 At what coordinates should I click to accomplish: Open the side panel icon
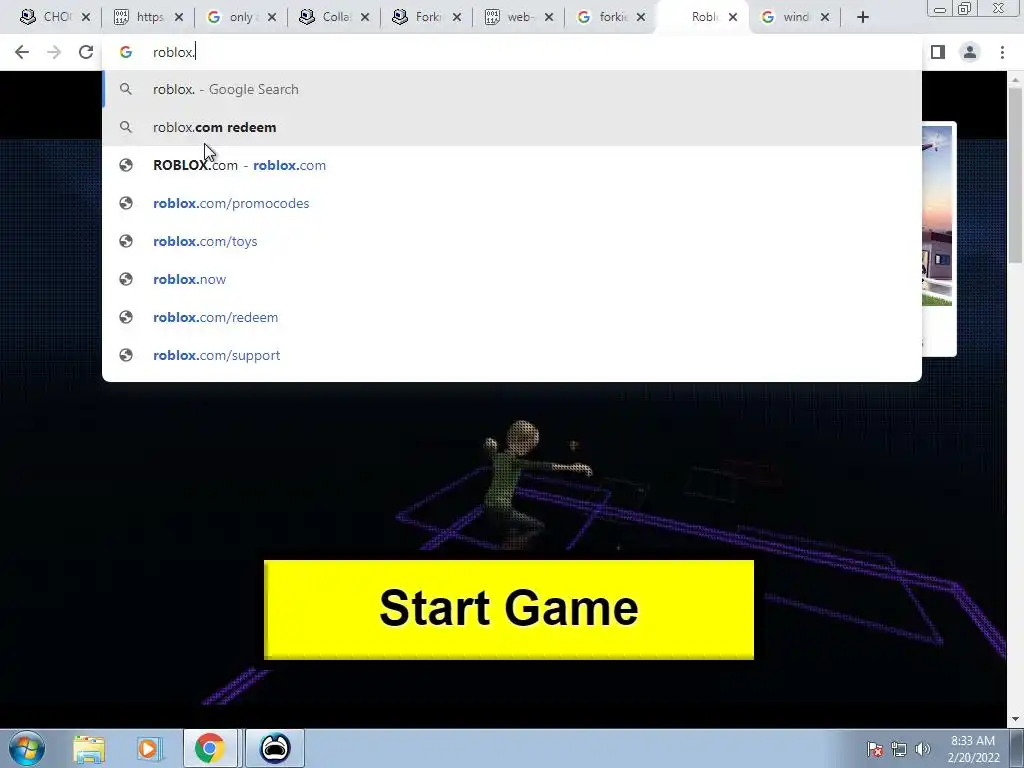(x=938, y=52)
